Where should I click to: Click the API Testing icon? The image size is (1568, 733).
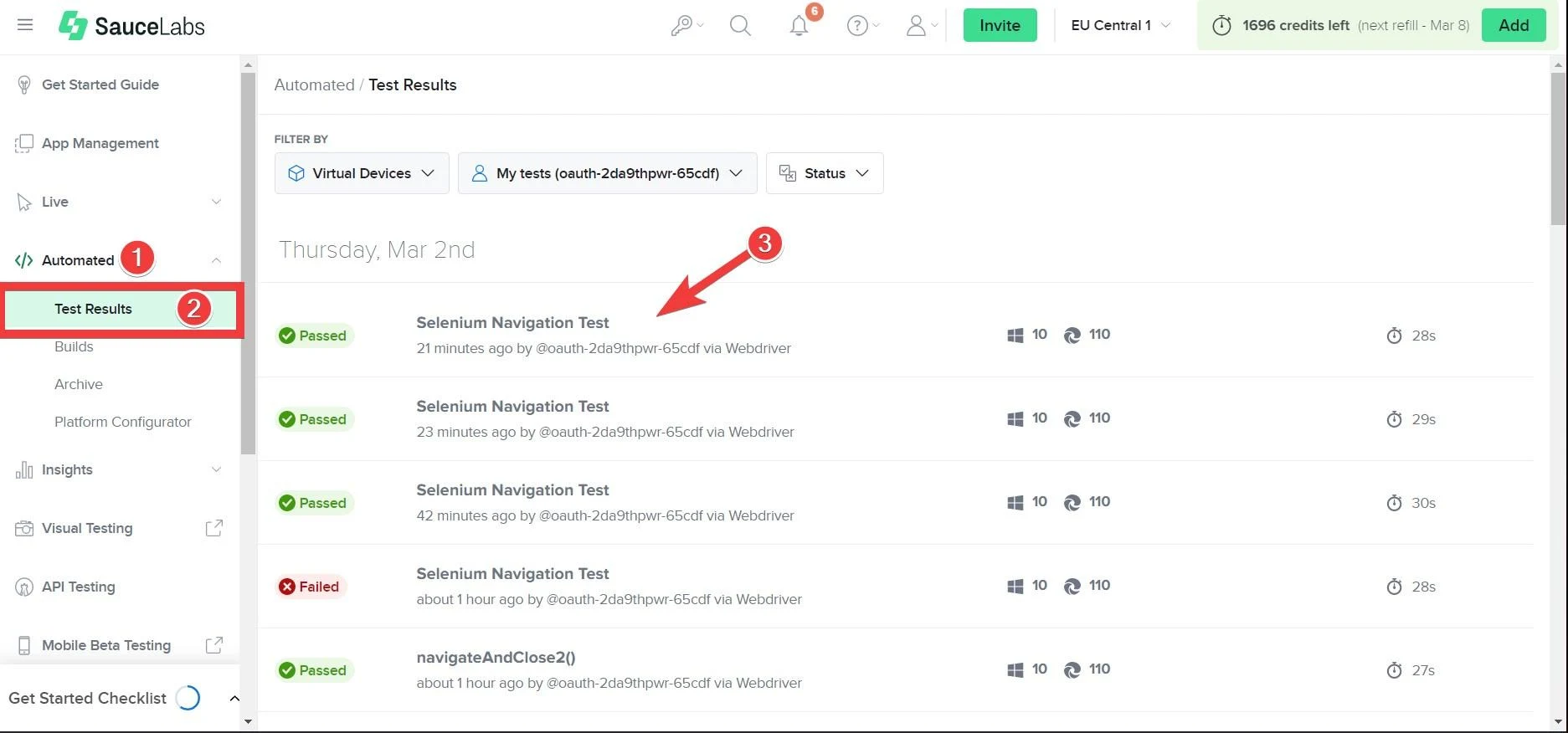[x=24, y=587]
